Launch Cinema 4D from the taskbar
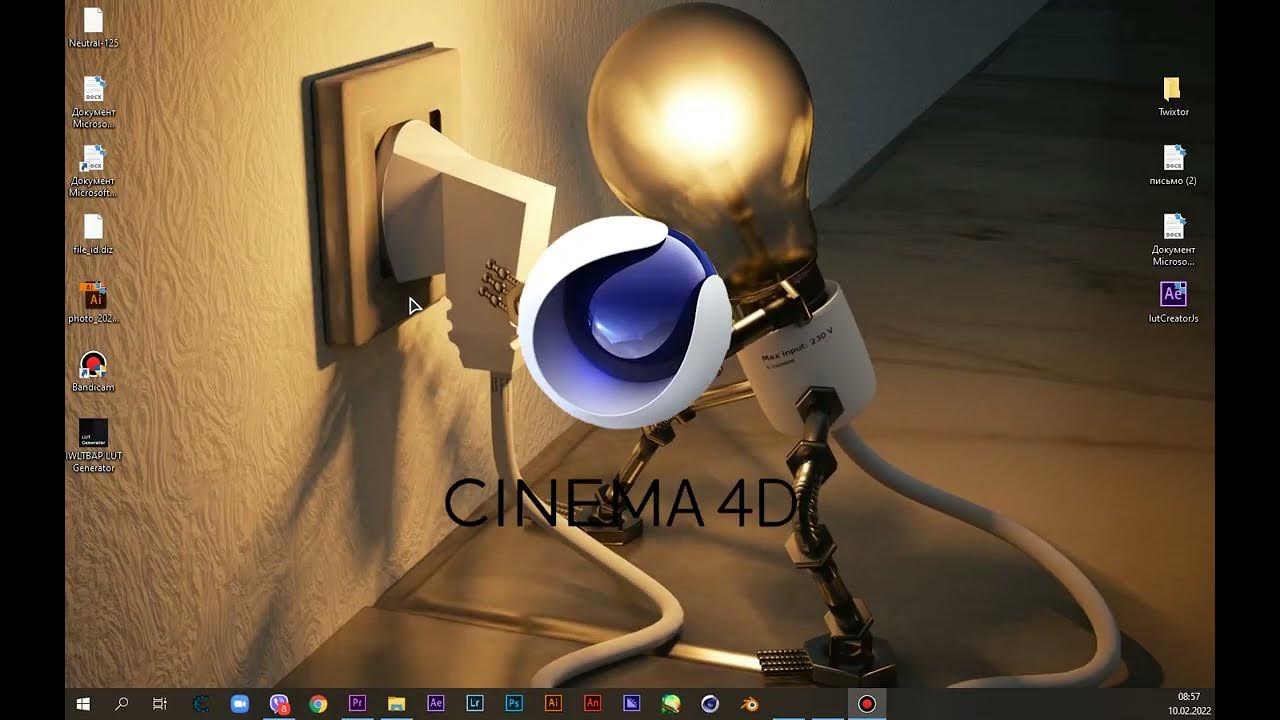This screenshot has height=720, width=1280. (x=710, y=704)
